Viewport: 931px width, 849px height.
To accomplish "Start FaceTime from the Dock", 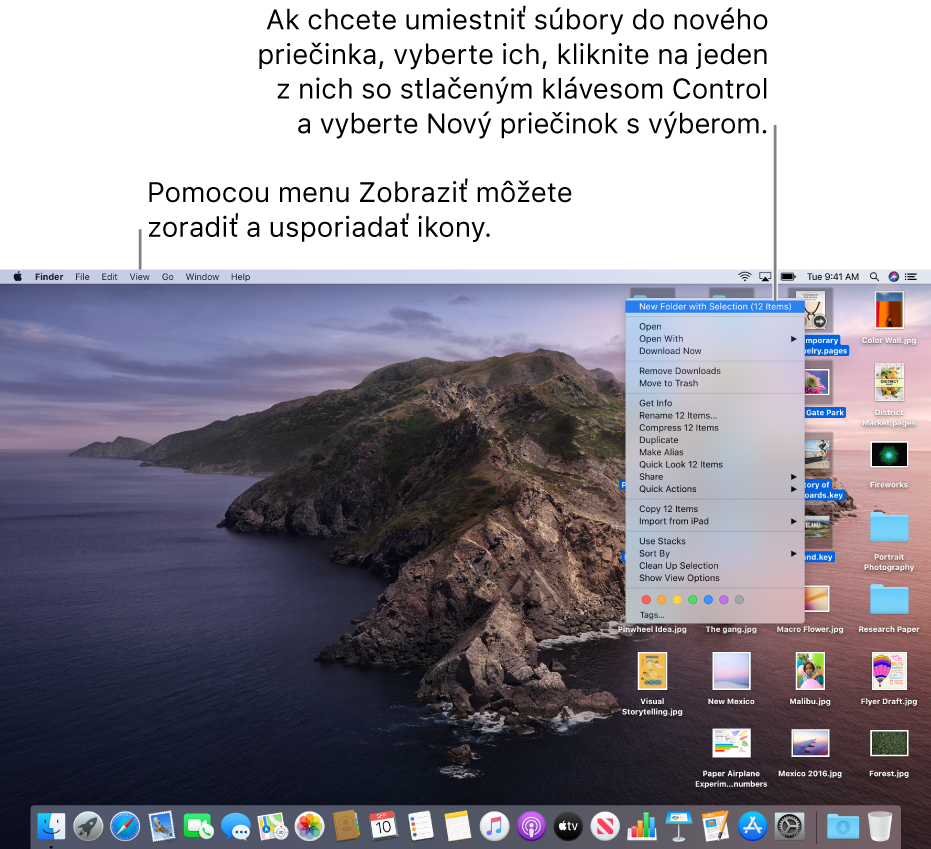I will 198,826.
